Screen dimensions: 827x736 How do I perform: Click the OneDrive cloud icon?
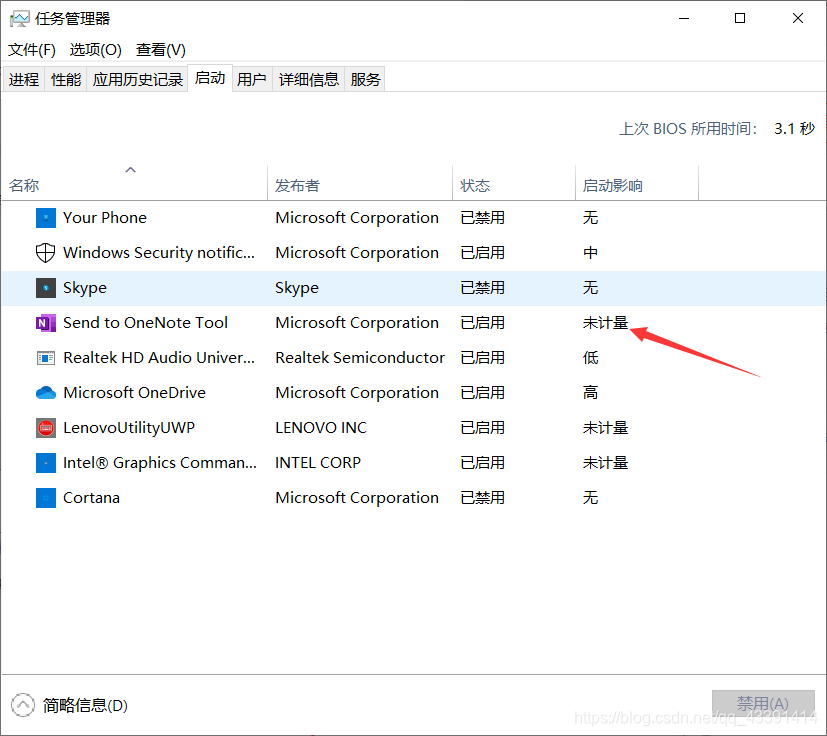(x=46, y=393)
